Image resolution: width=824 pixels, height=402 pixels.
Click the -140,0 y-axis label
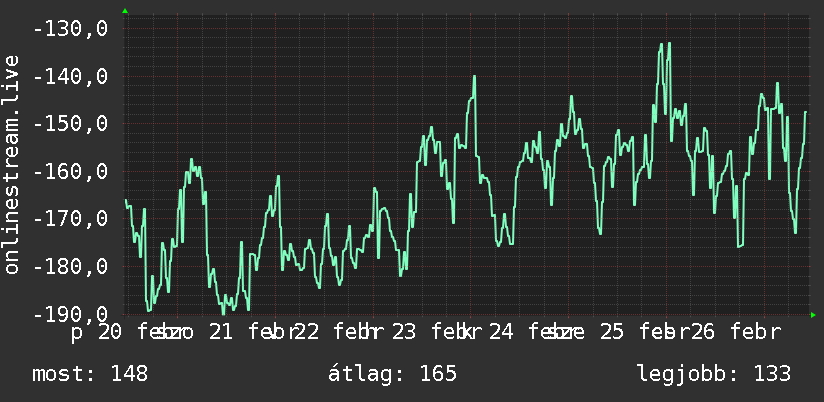coord(70,77)
